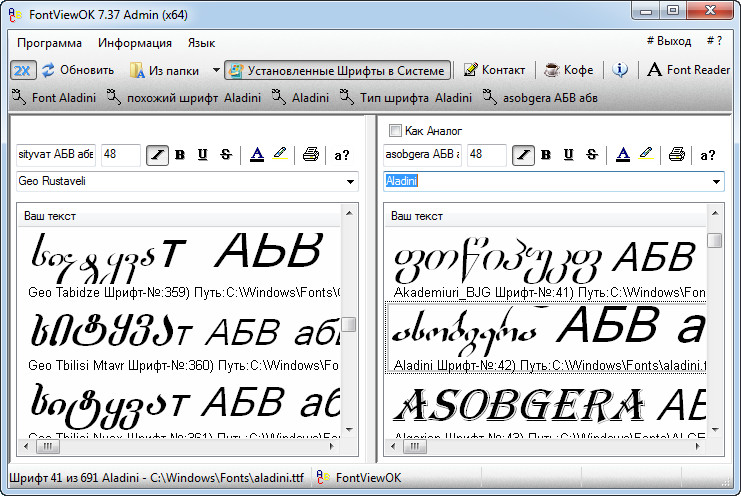This screenshot has width=741, height=496.
Task: Click the a? button in left pane
Action: pyautogui.click(x=341, y=155)
